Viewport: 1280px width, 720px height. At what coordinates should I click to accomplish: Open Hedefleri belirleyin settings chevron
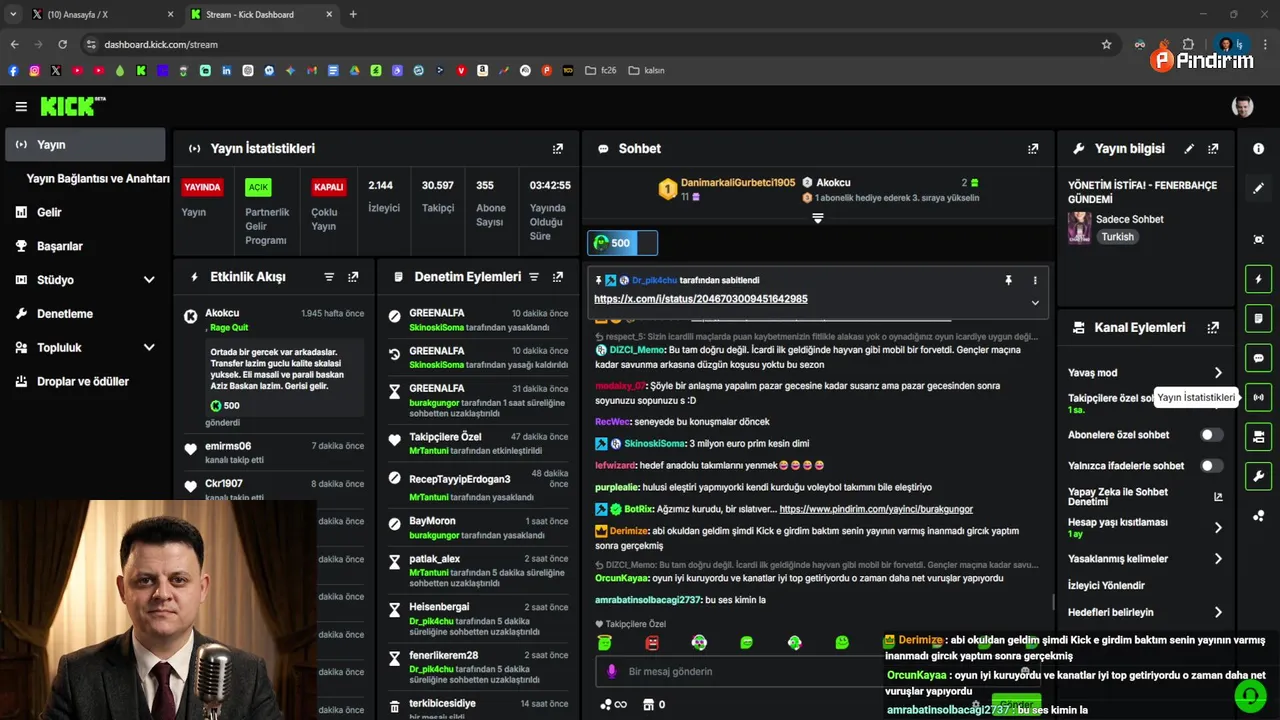(x=1218, y=612)
